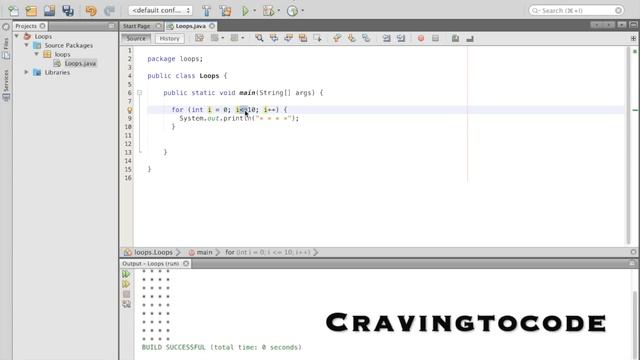Toggle Rectangular Selection icon
Screen dimensions: 640x360
coord(318,38)
